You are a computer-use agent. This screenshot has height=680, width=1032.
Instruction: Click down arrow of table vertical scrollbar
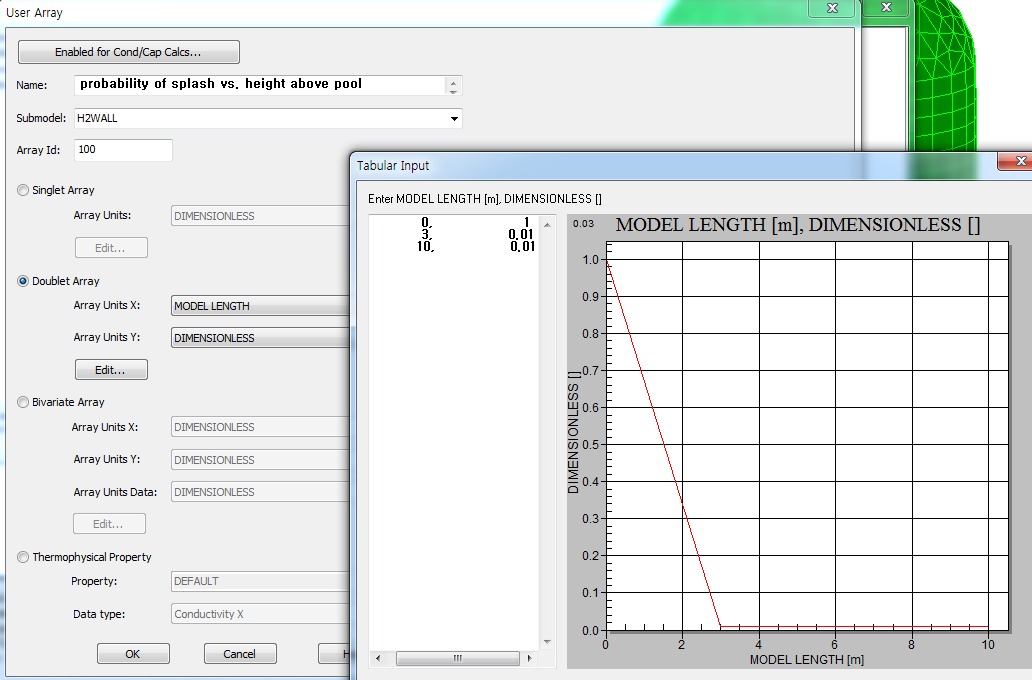coord(546,642)
